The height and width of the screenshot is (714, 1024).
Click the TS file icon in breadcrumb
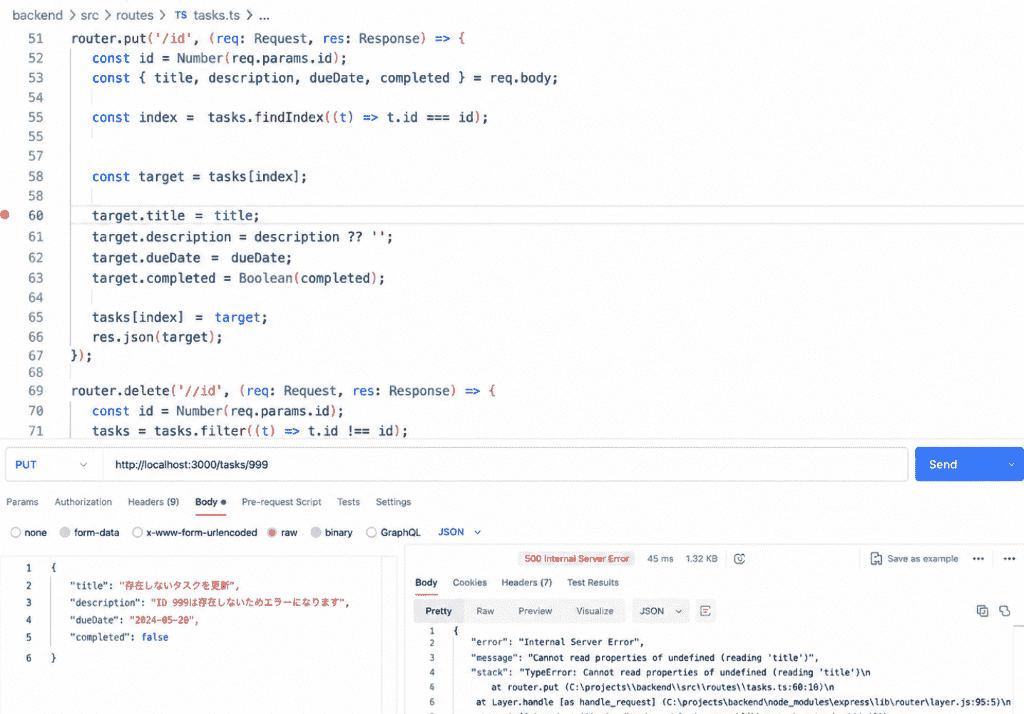pyautogui.click(x=181, y=15)
